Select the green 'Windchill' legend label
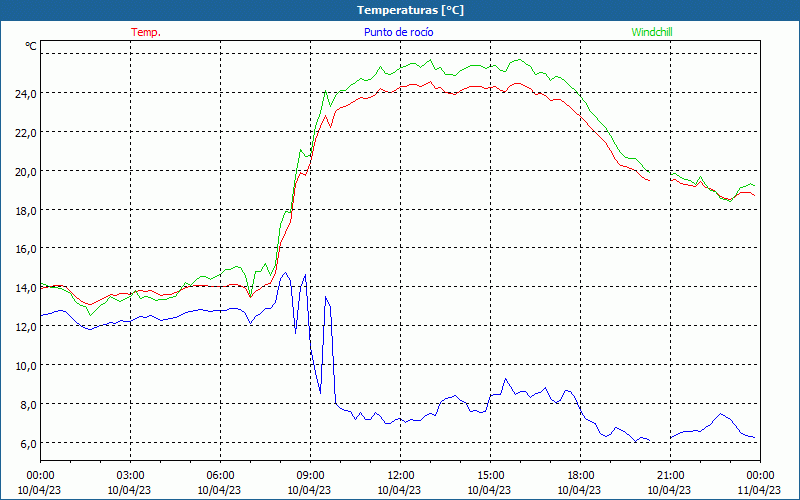800x500 pixels. (x=652, y=32)
